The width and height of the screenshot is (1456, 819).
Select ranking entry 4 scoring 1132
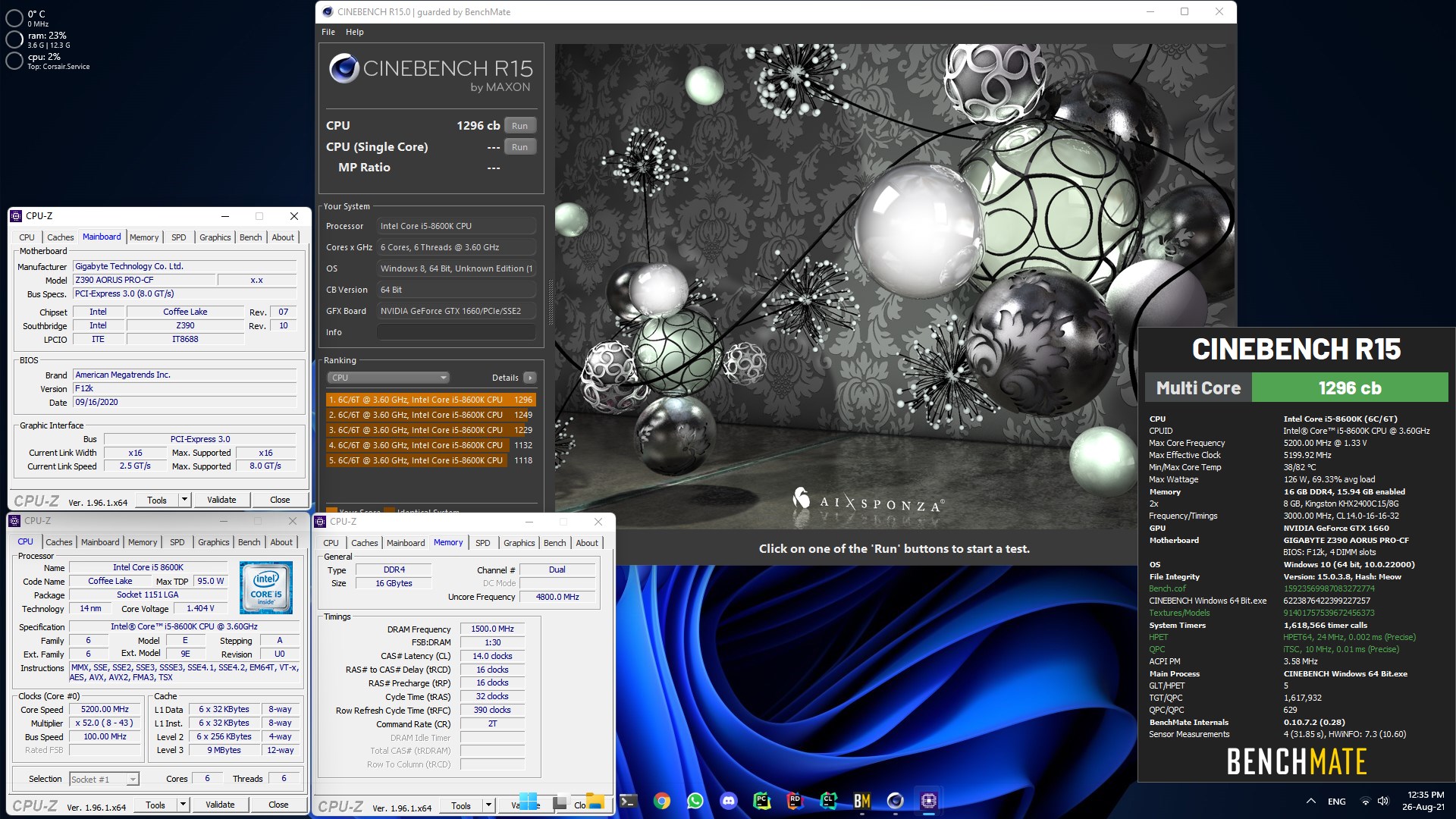click(x=431, y=445)
